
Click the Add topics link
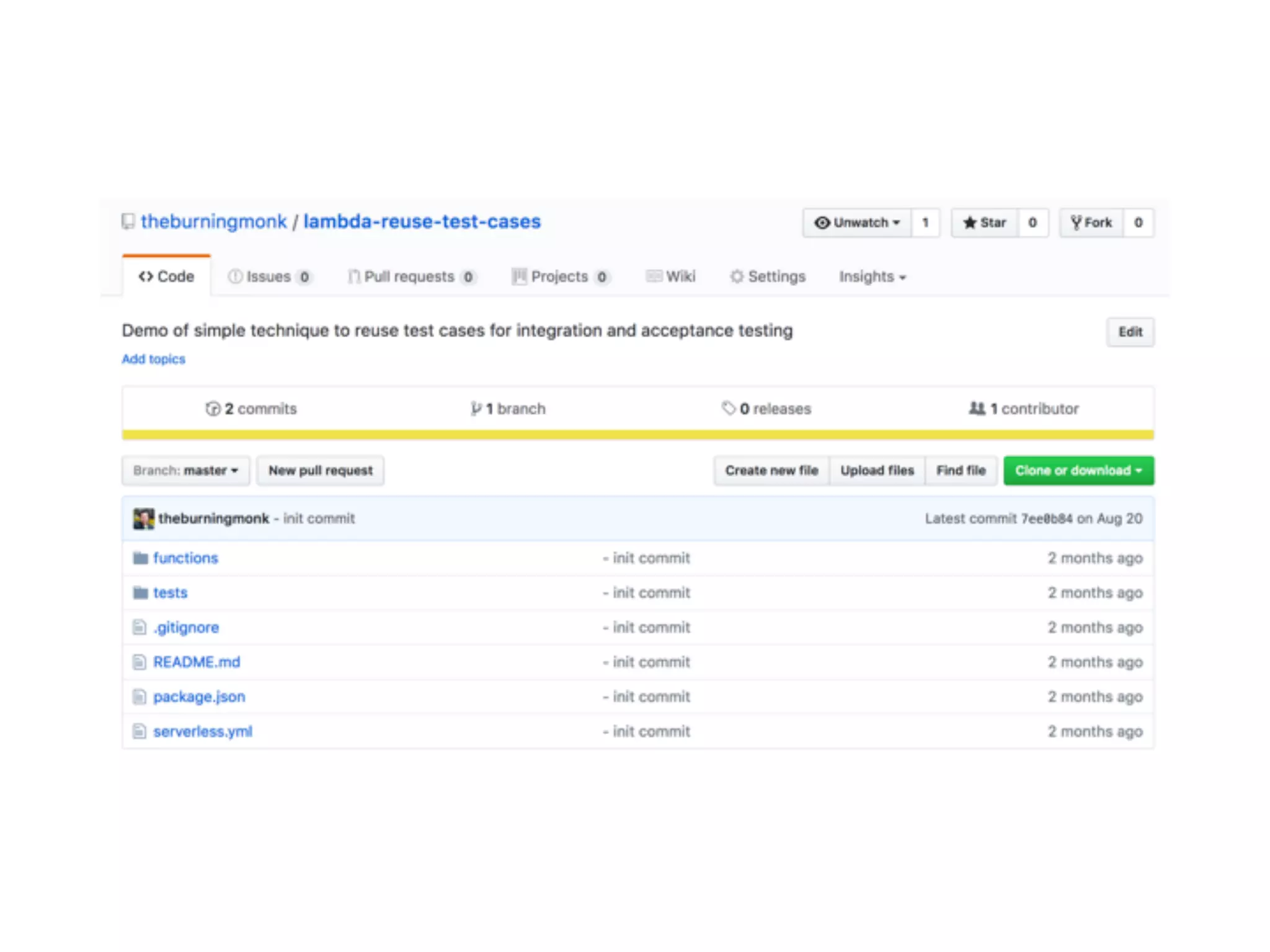(x=153, y=359)
